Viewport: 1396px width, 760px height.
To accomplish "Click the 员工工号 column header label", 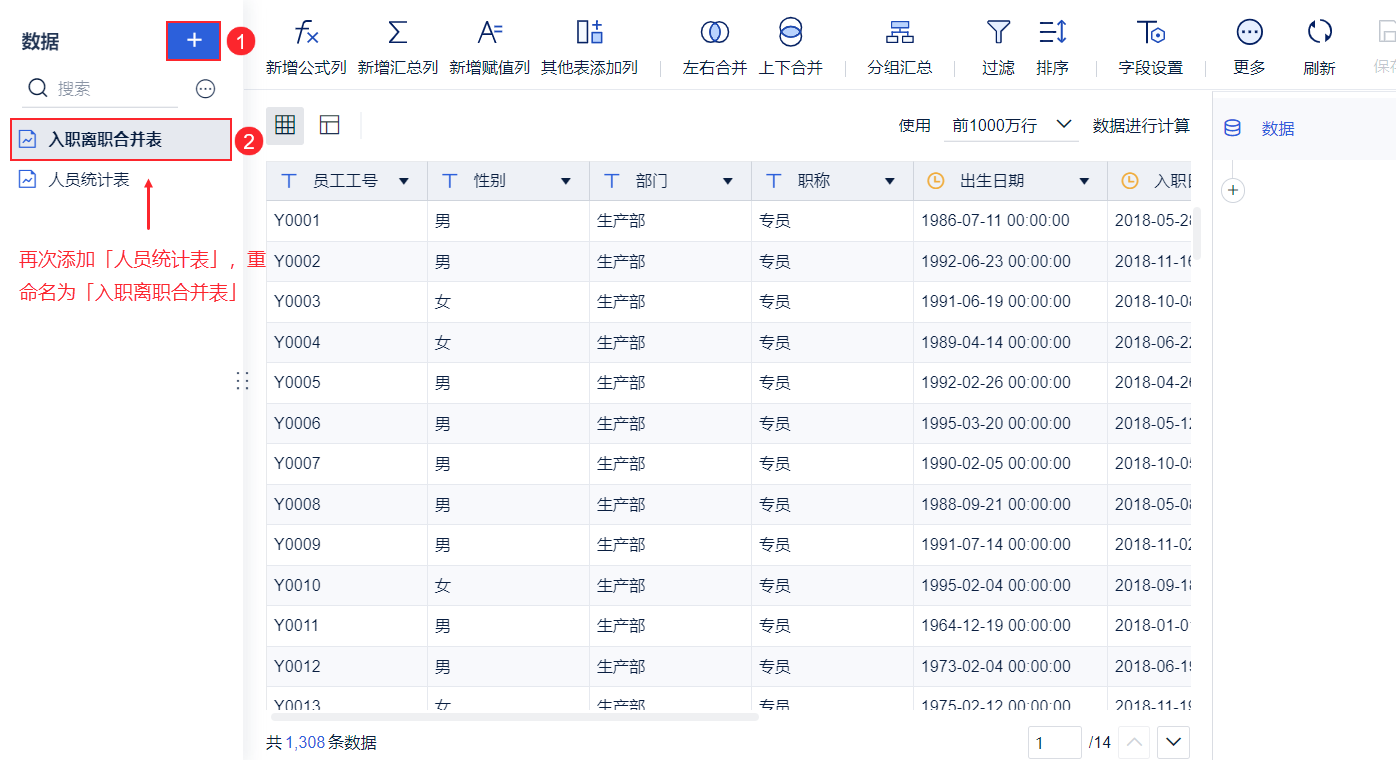I will [345, 181].
